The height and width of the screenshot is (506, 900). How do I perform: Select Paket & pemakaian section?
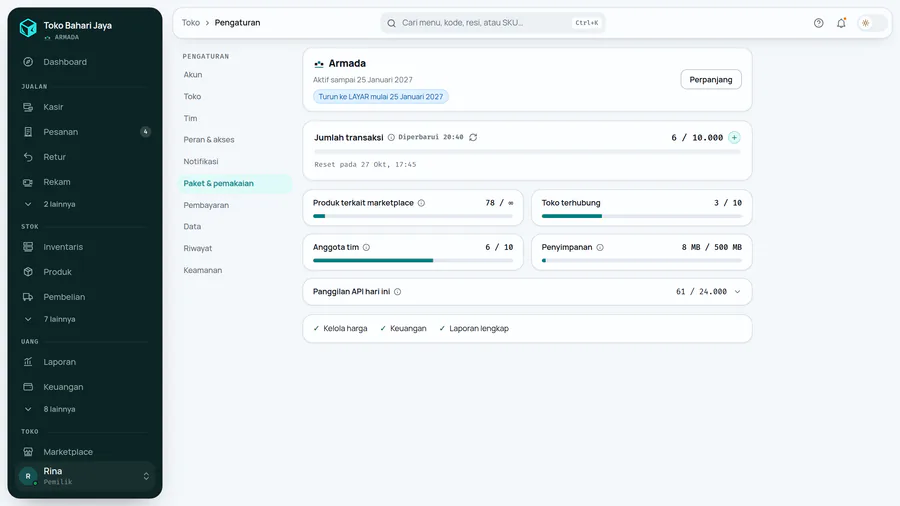pos(235,183)
